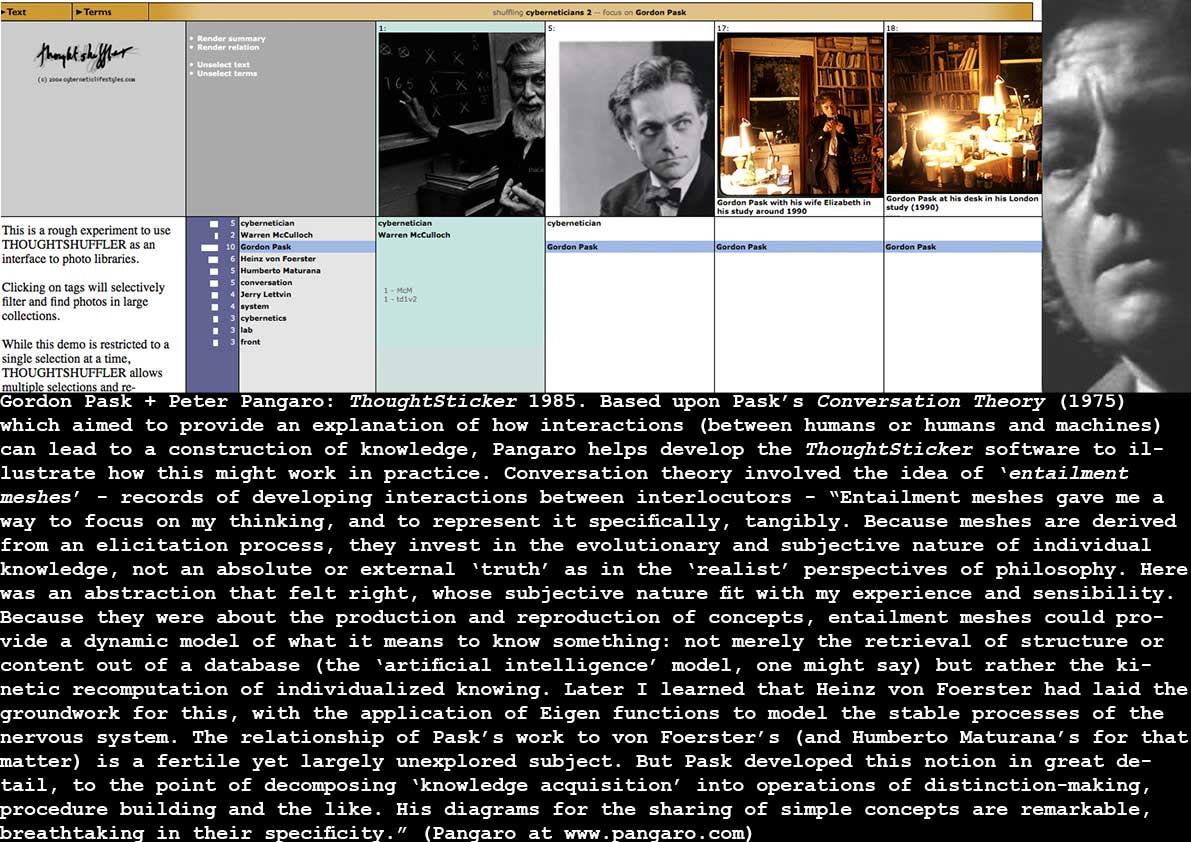The height and width of the screenshot is (842, 1191).
Task: Select the Heinz von Foerster tag
Action: (x=280, y=259)
